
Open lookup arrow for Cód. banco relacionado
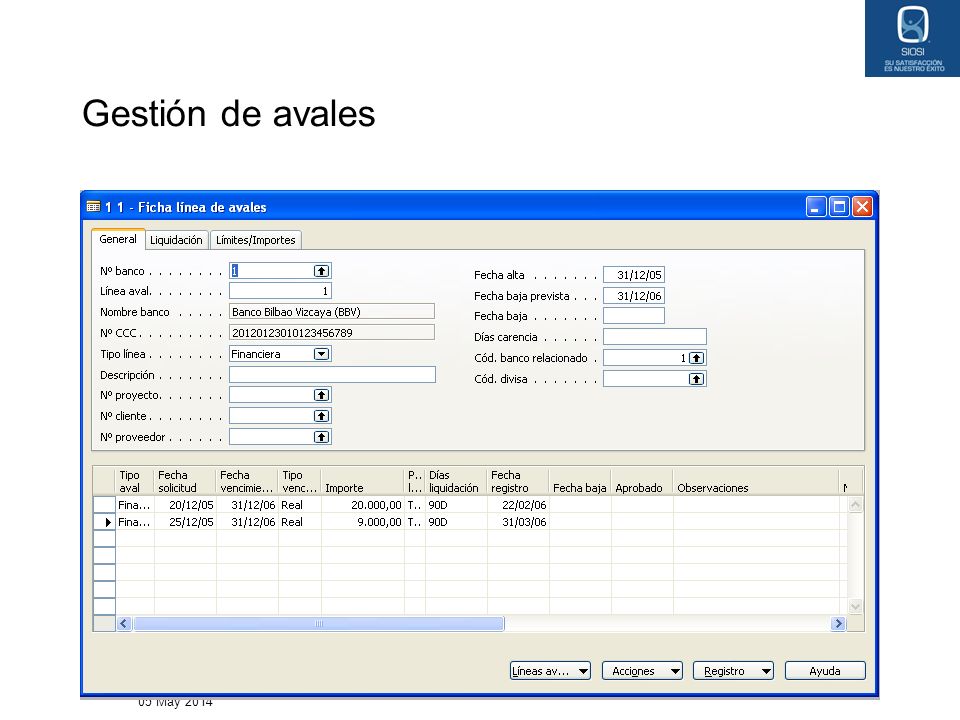(696, 358)
